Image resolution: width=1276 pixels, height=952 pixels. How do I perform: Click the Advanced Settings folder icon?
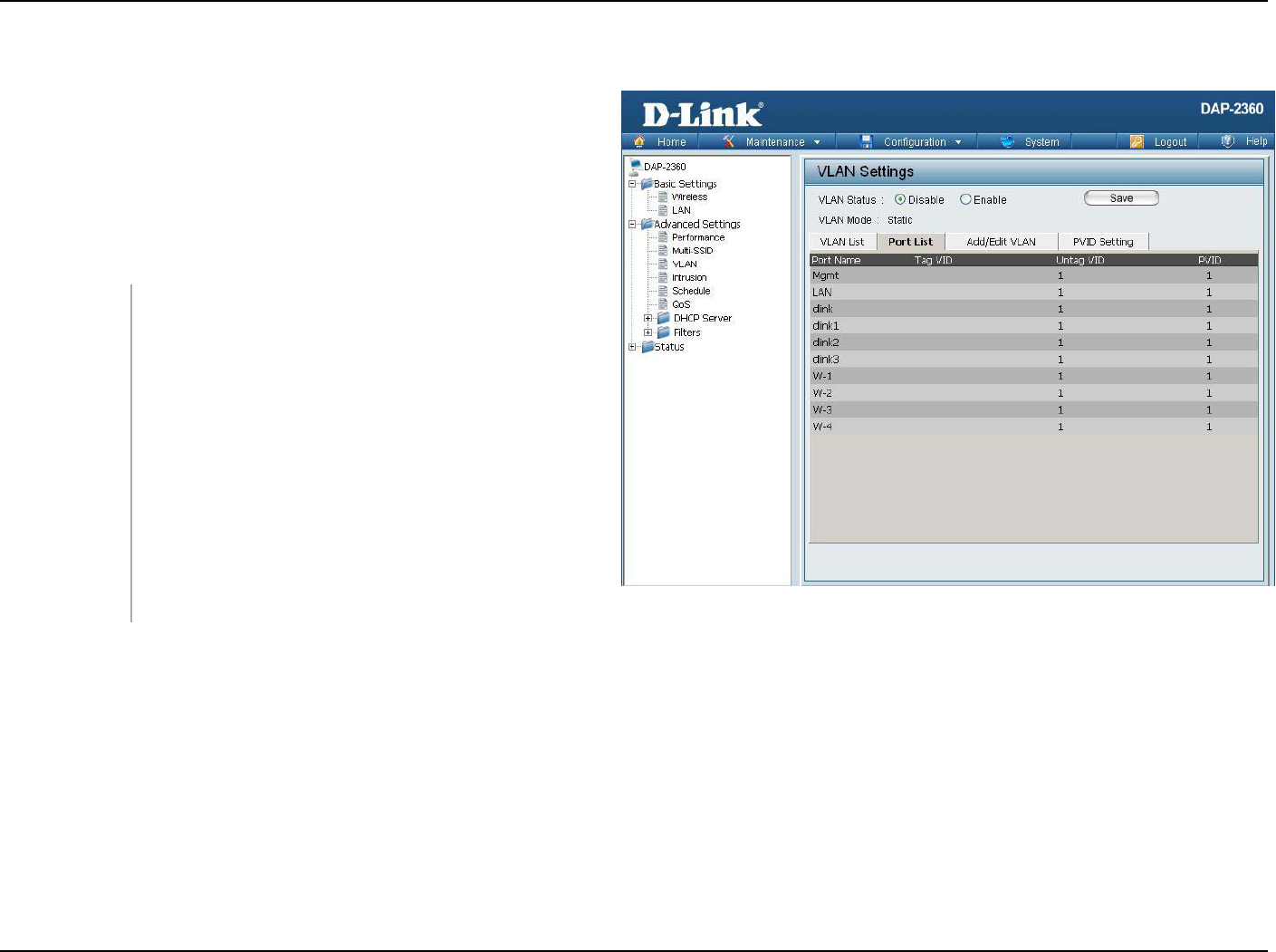click(x=647, y=224)
